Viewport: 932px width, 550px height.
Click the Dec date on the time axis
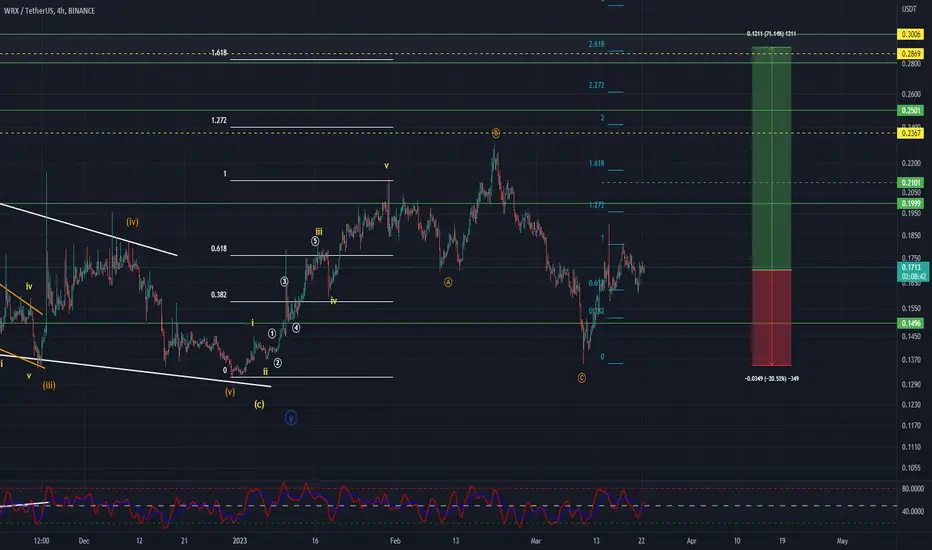(84, 540)
